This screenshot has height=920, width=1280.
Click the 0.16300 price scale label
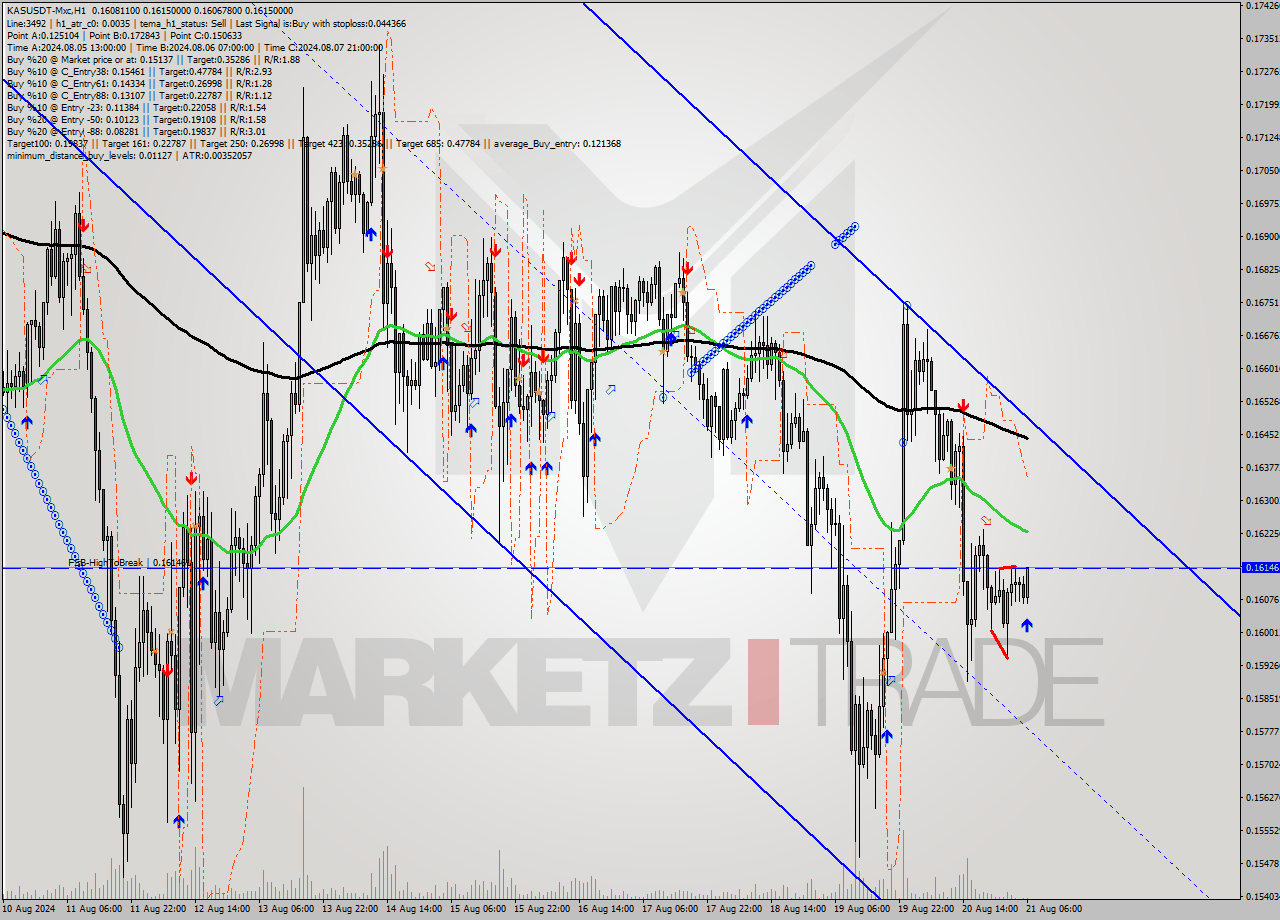(x=1262, y=500)
